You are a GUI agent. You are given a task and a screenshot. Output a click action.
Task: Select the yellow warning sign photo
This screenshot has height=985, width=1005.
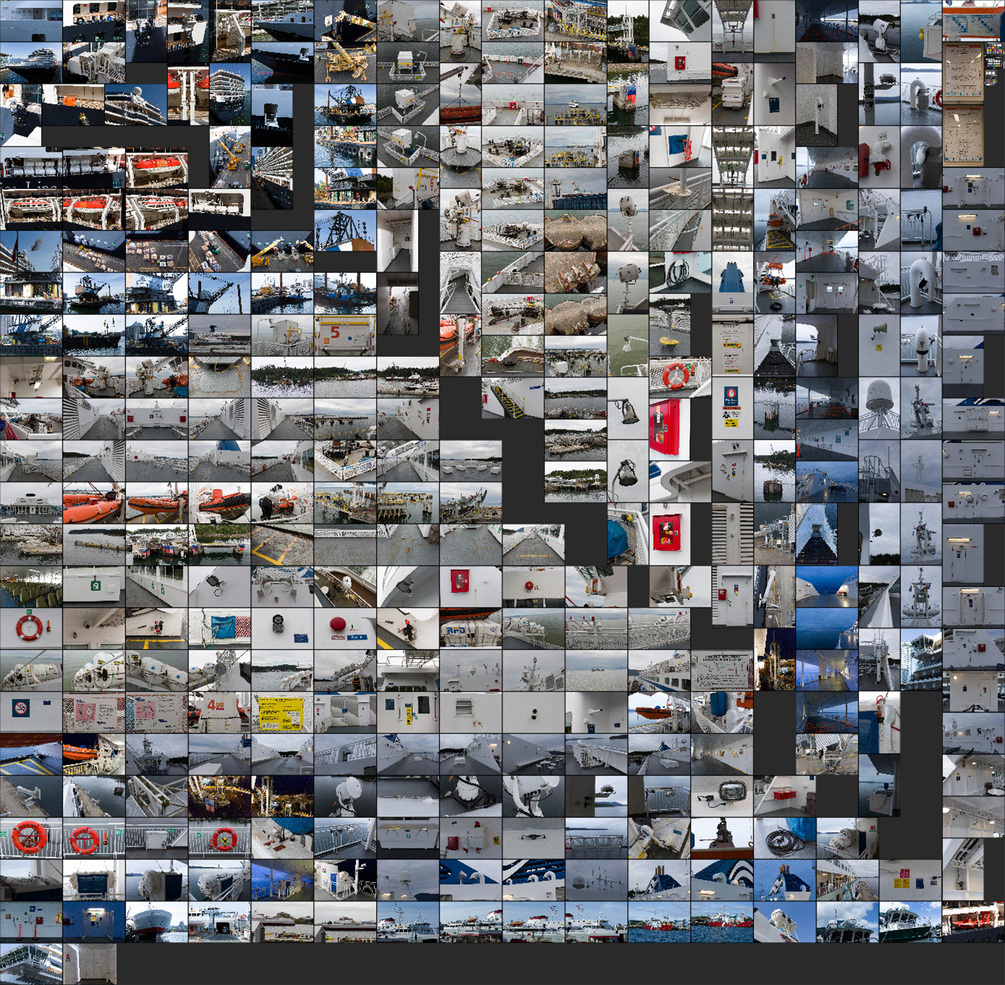(282, 712)
